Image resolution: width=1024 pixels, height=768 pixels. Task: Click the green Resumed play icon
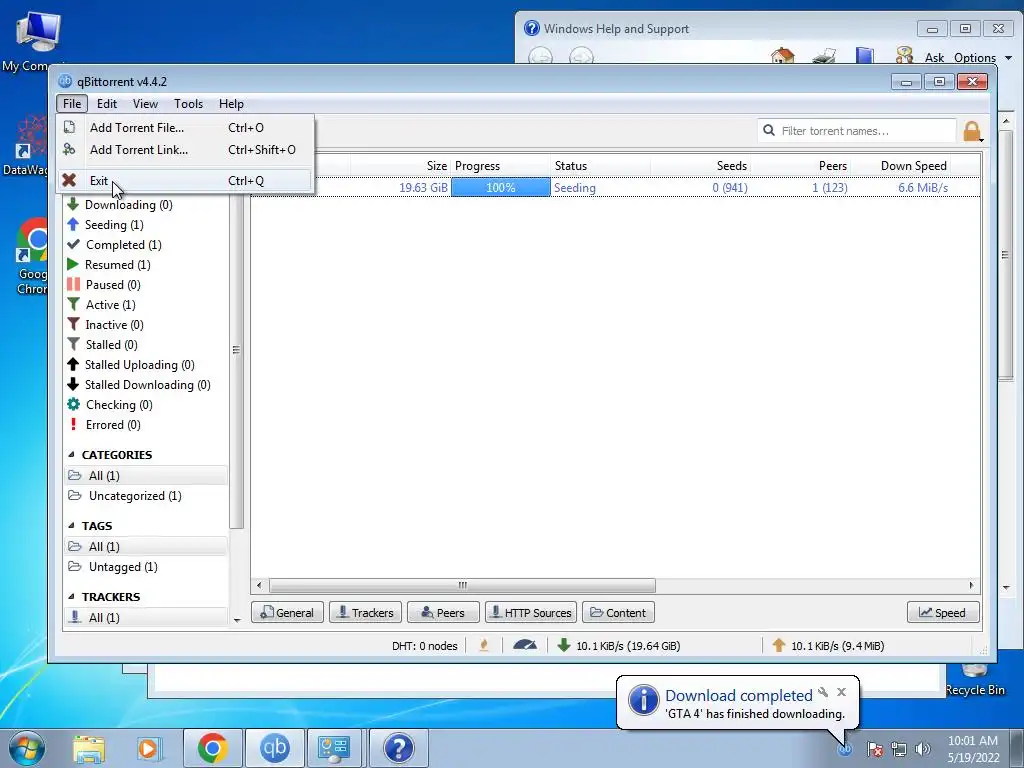pyautogui.click(x=73, y=264)
